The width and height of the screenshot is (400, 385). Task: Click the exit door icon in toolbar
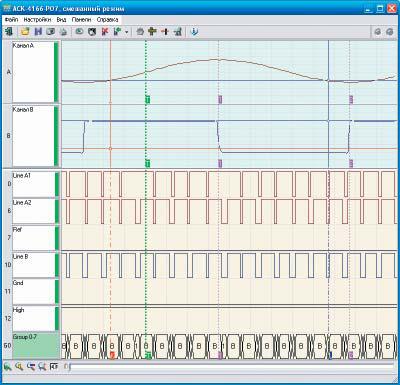[x=9, y=32]
